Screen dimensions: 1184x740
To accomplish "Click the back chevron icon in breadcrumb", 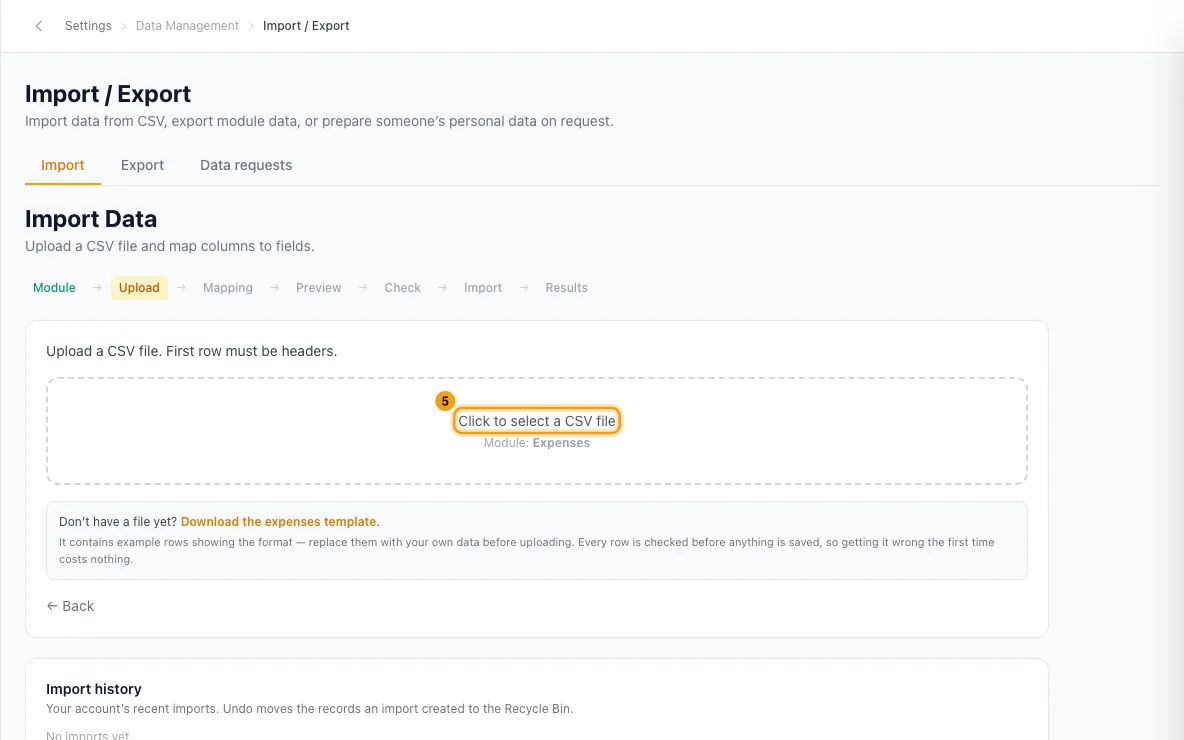I will pyautogui.click(x=39, y=26).
